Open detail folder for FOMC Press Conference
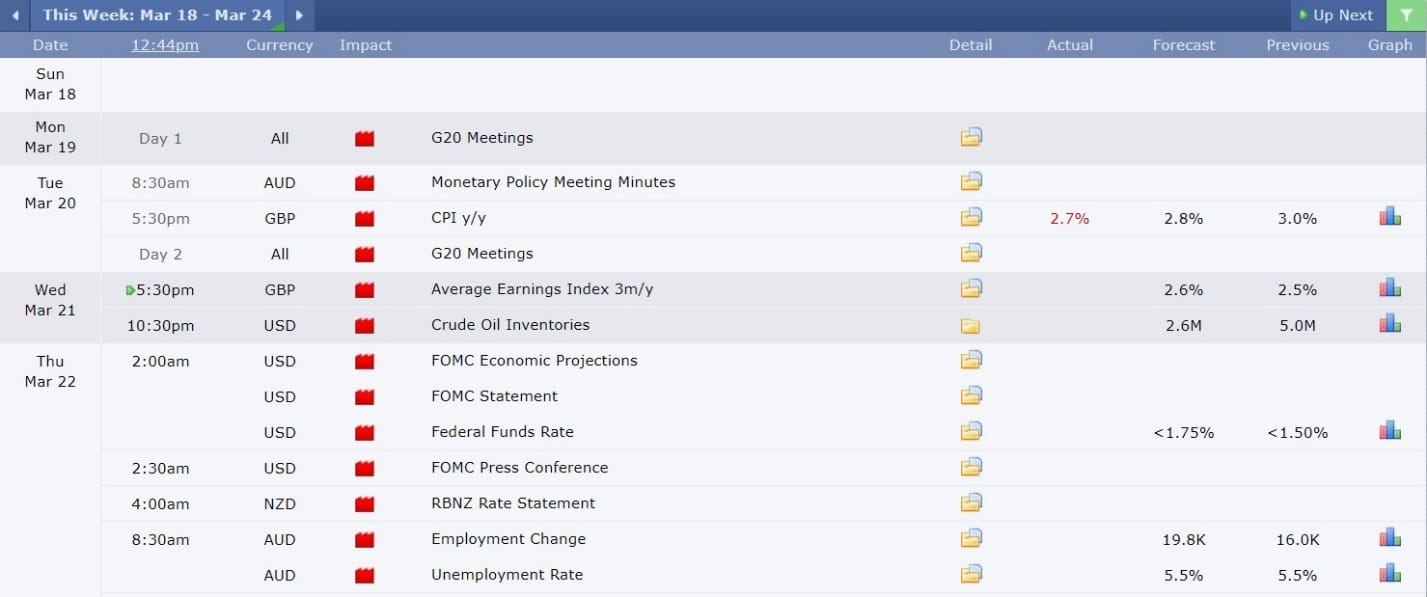This screenshot has width=1427, height=597. [970, 466]
